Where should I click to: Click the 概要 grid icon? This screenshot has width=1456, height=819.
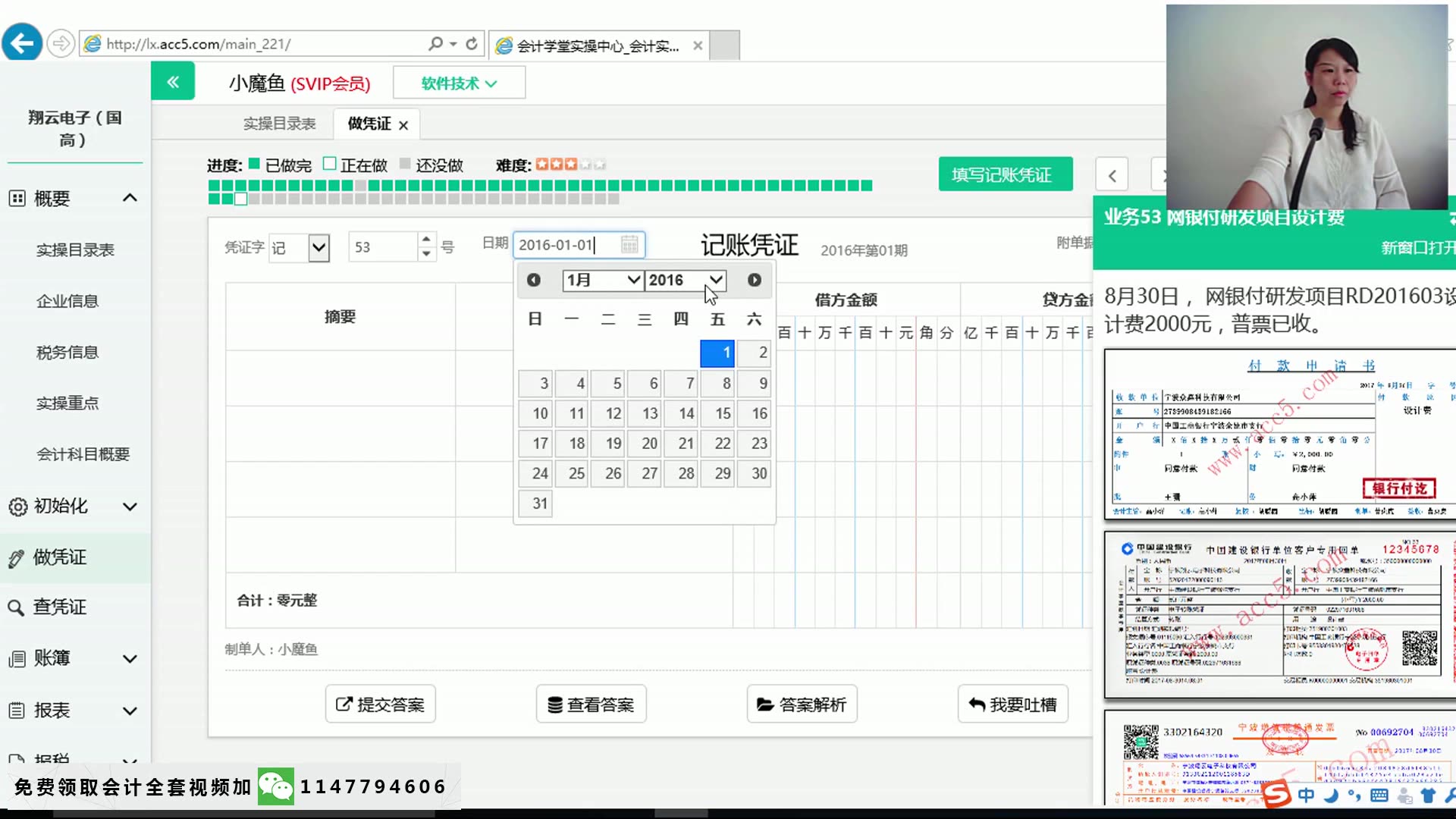click(x=17, y=198)
